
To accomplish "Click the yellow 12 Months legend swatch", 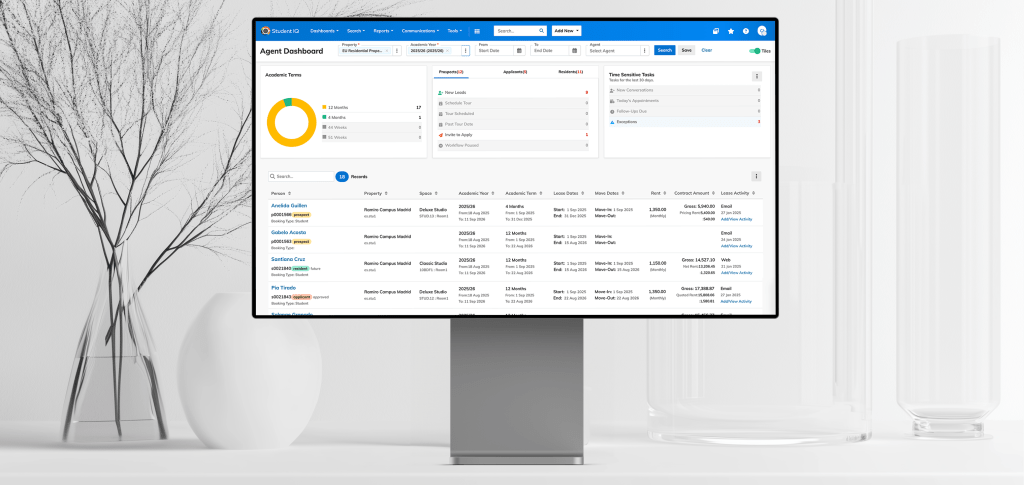I will click(x=324, y=107).
